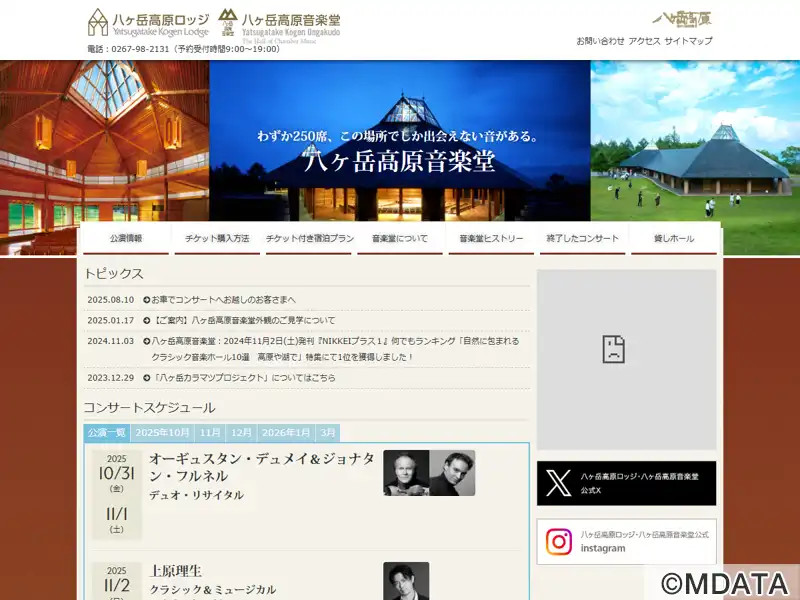Screen dimensions: 800x600
Task: Click the 10/31 to 11/1 date box
Action: coord(117,494)
